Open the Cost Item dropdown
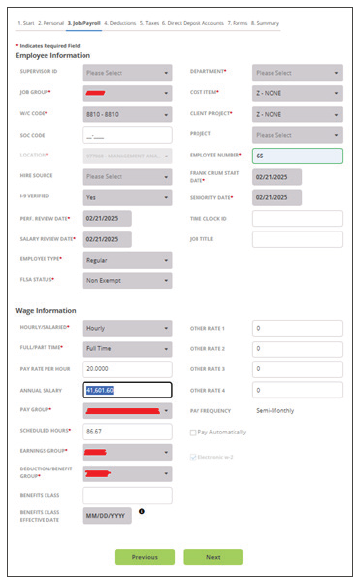The image size is (361, 582). pyautogui.click(x=297, y=93)
